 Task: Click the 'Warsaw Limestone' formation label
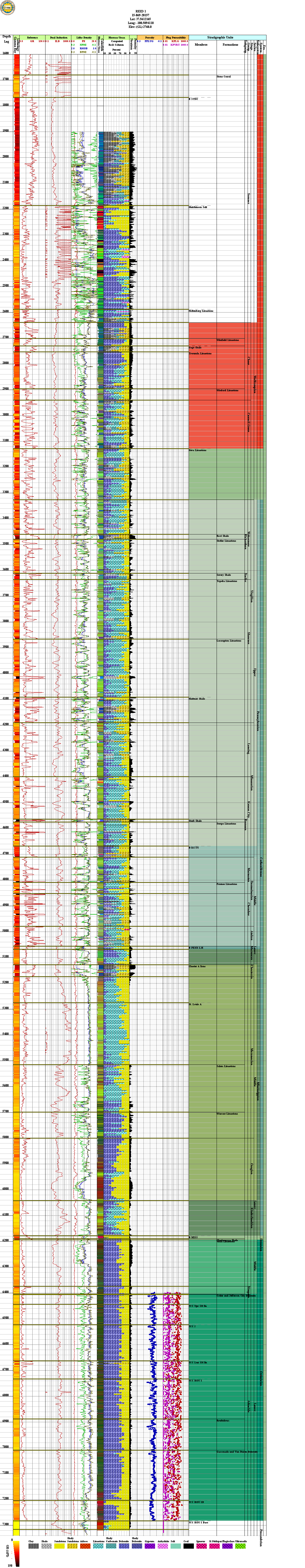click(x=227, y=1114)
